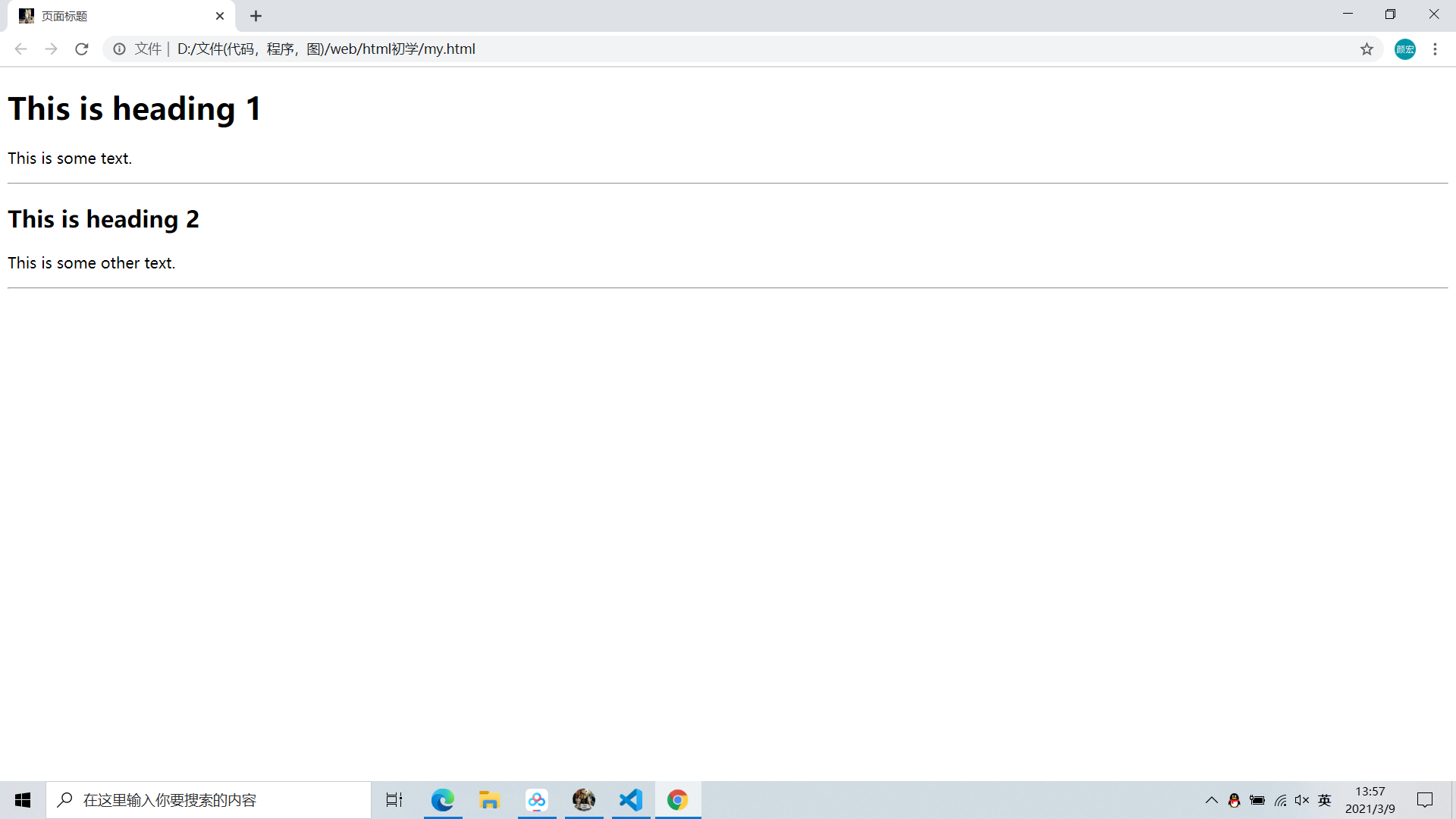
Task: Click the forward navigation arrow
Action: (51, 49)
